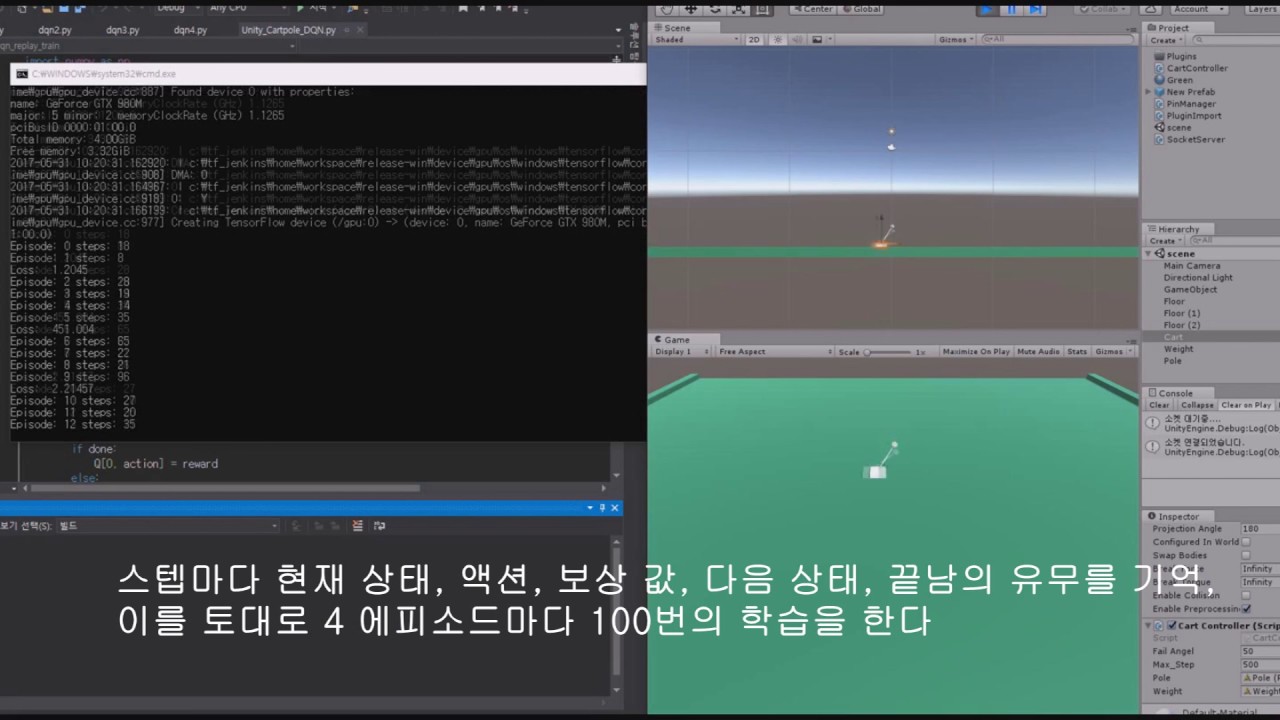
Task: Select the Scale tool in Unity toolbar
Action: pos(738,9)
